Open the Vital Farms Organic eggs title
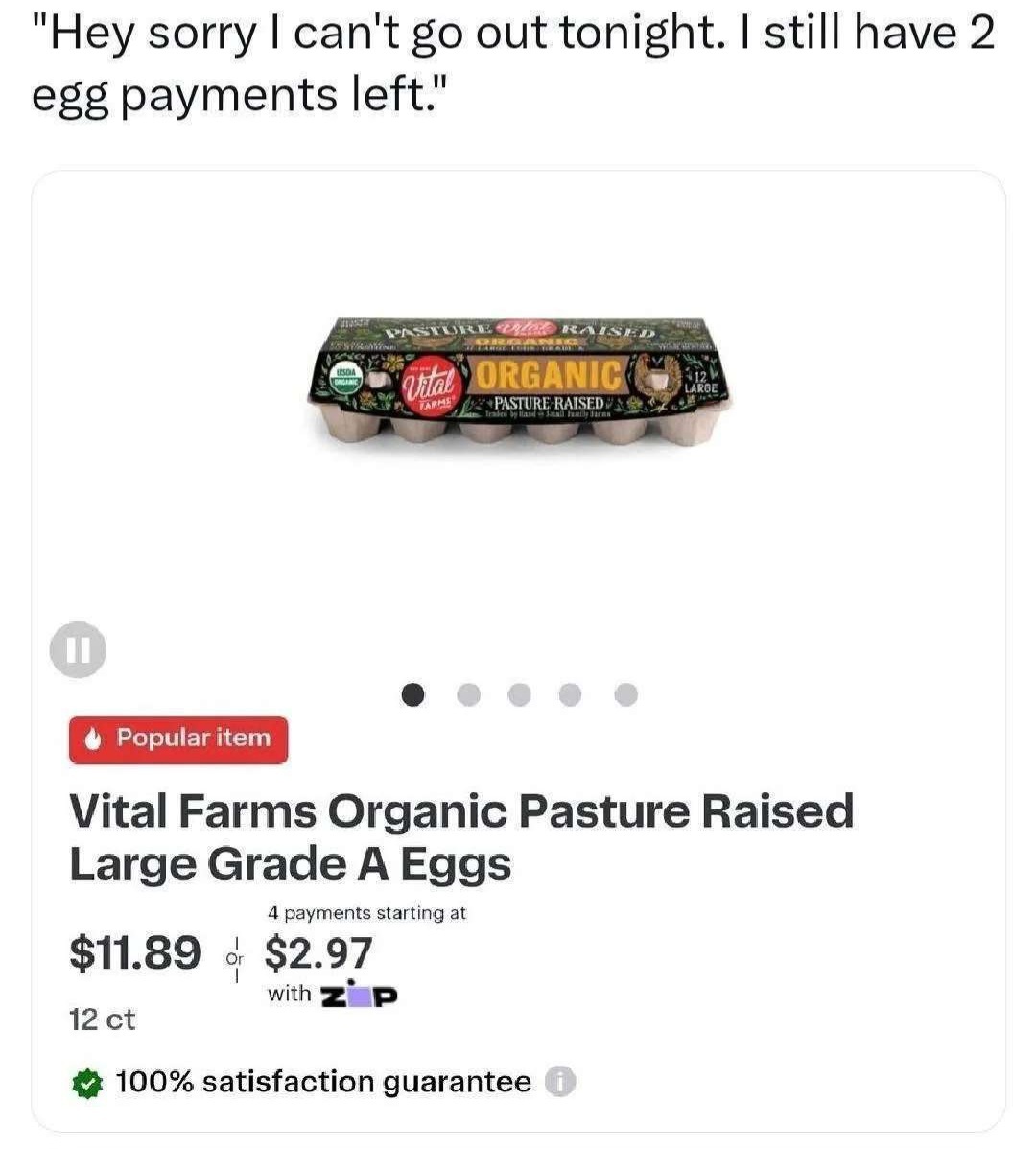The height and width of the screenshot is (1149, 1036). click(460, 837)
